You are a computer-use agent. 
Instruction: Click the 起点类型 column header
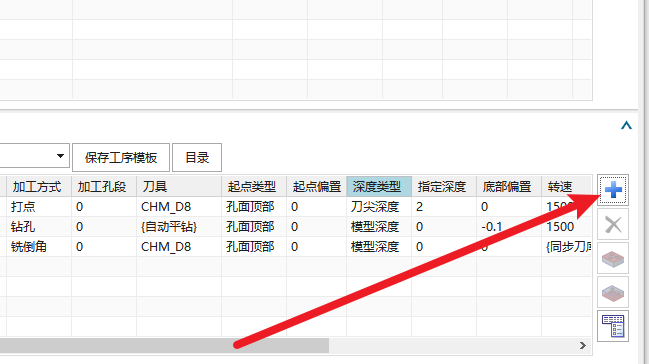(254, 186)
